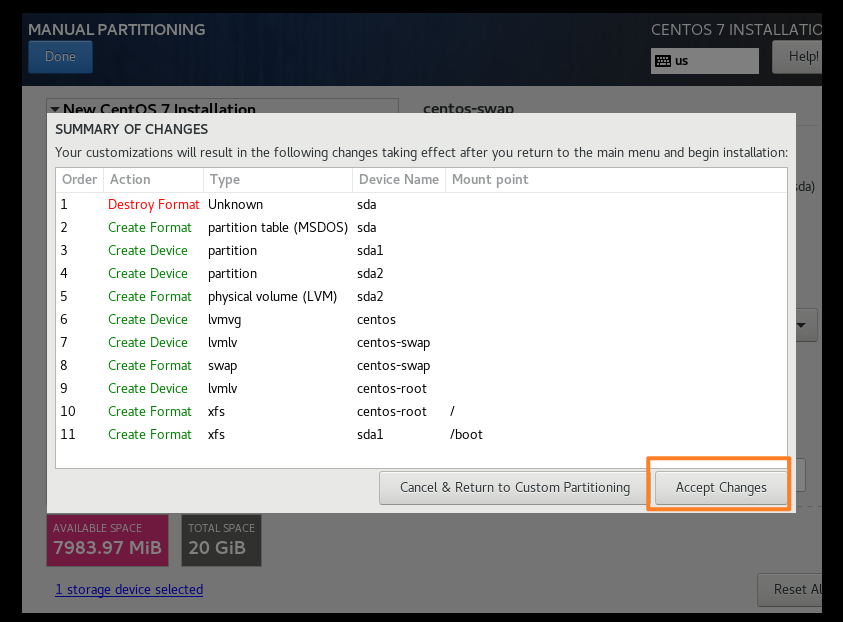Screen dimensions: 843x622
Task: Click the Action column header
Action: coord(153,180)
